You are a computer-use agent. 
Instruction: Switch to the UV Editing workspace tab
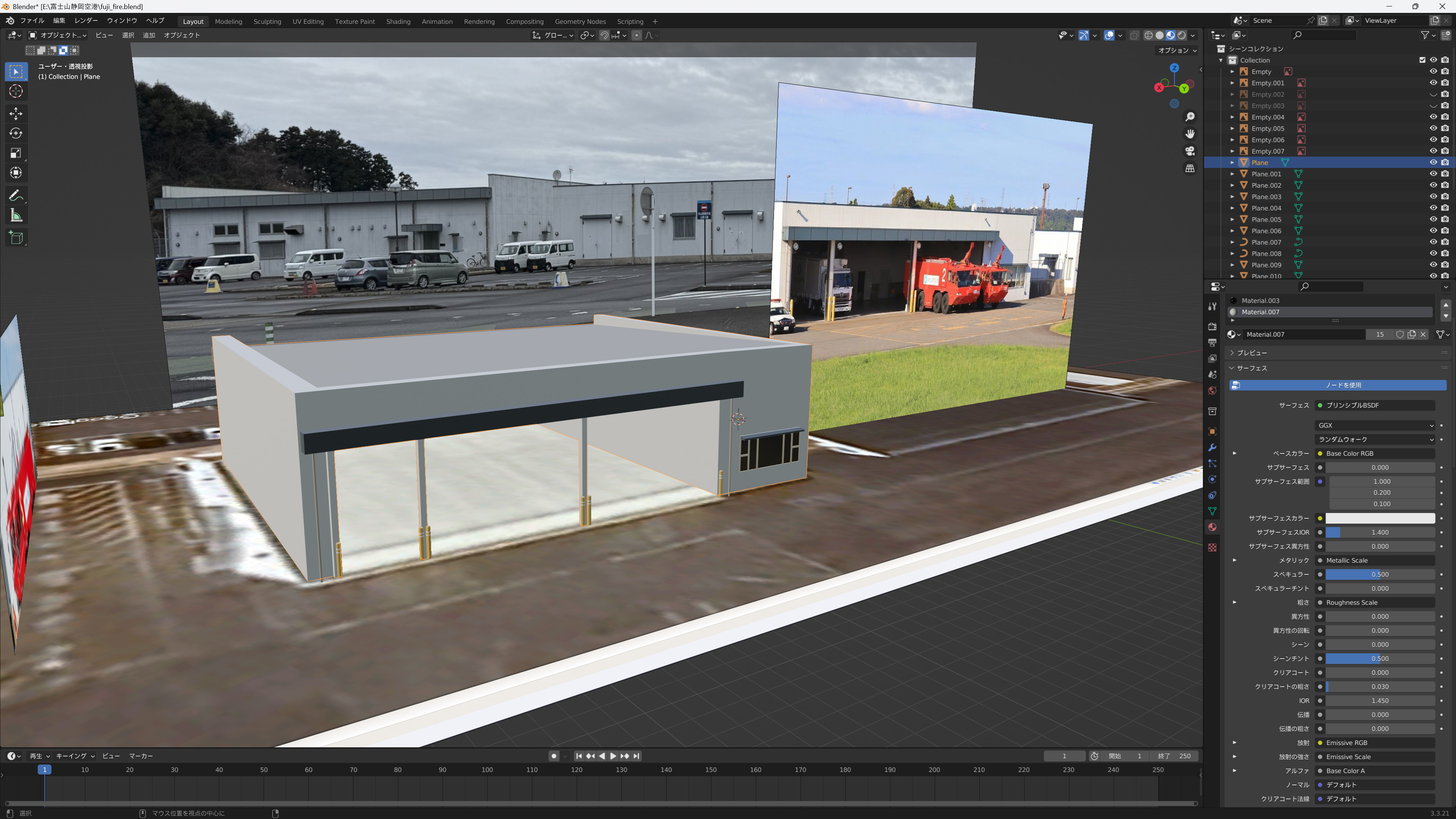(x=308, y=22)
